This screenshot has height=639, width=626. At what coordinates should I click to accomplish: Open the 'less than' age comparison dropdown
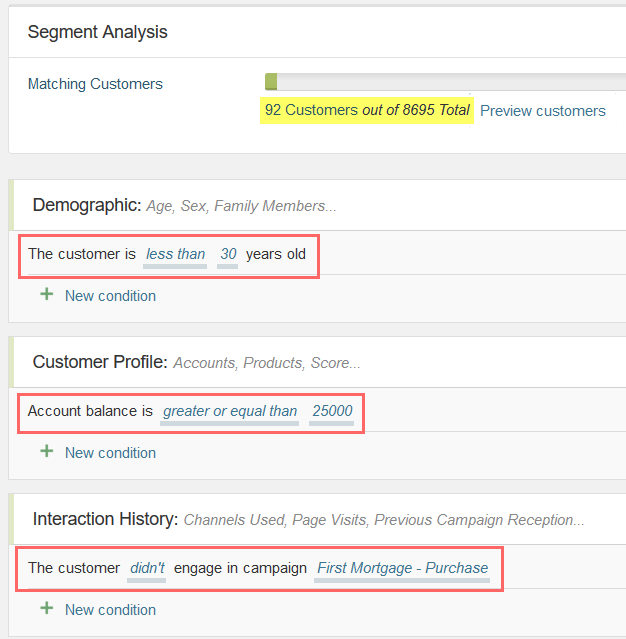click(x=175, y=254)
